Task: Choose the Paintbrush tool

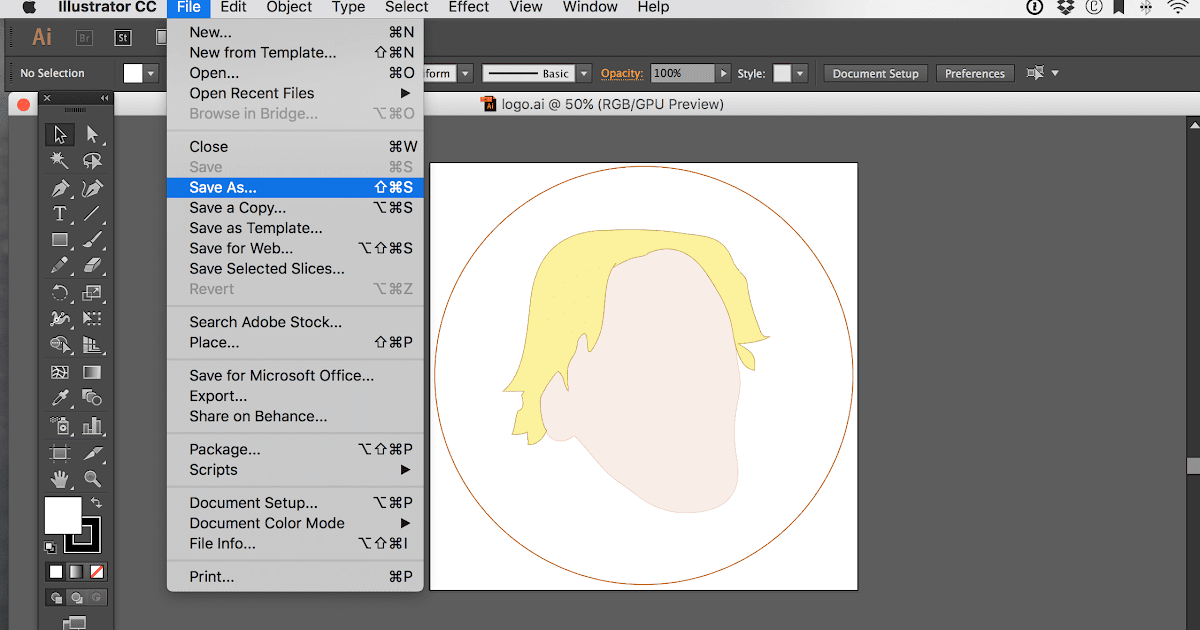Action: [x=92, y=240]
